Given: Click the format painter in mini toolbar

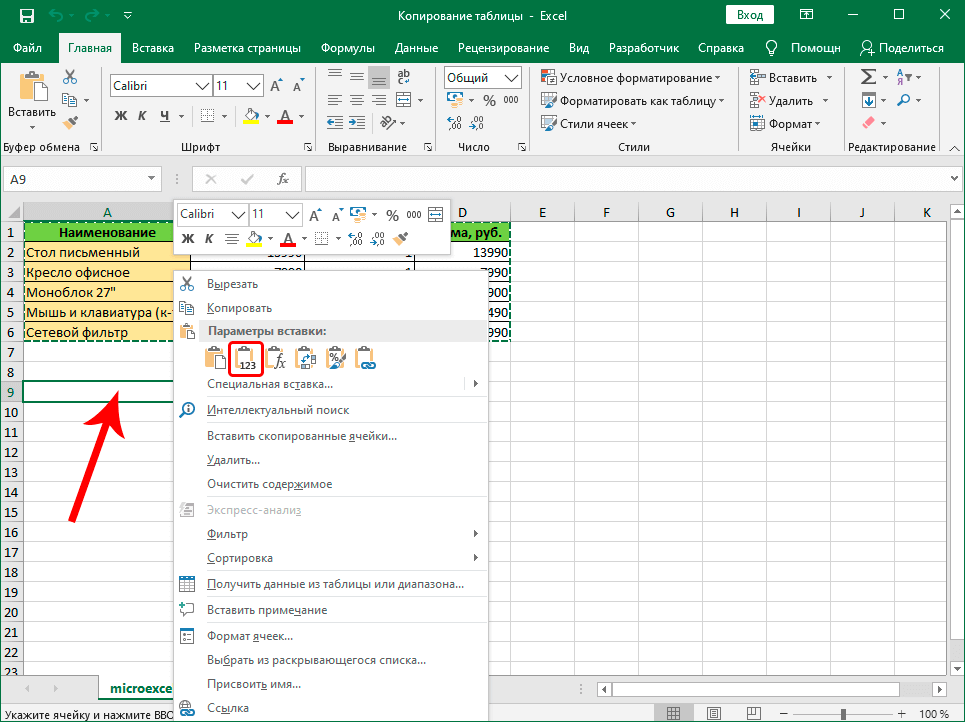Looking at the screenshot, I should pos(402,239).
